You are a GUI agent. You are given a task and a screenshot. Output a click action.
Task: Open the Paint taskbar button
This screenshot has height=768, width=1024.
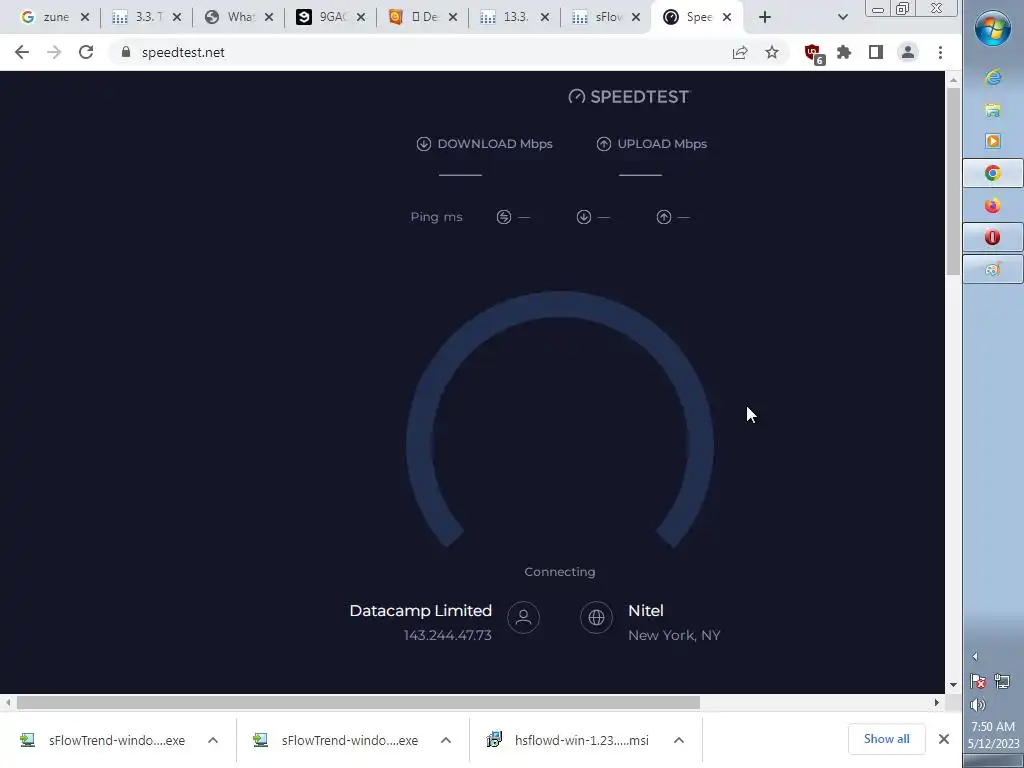coord(993,269)
